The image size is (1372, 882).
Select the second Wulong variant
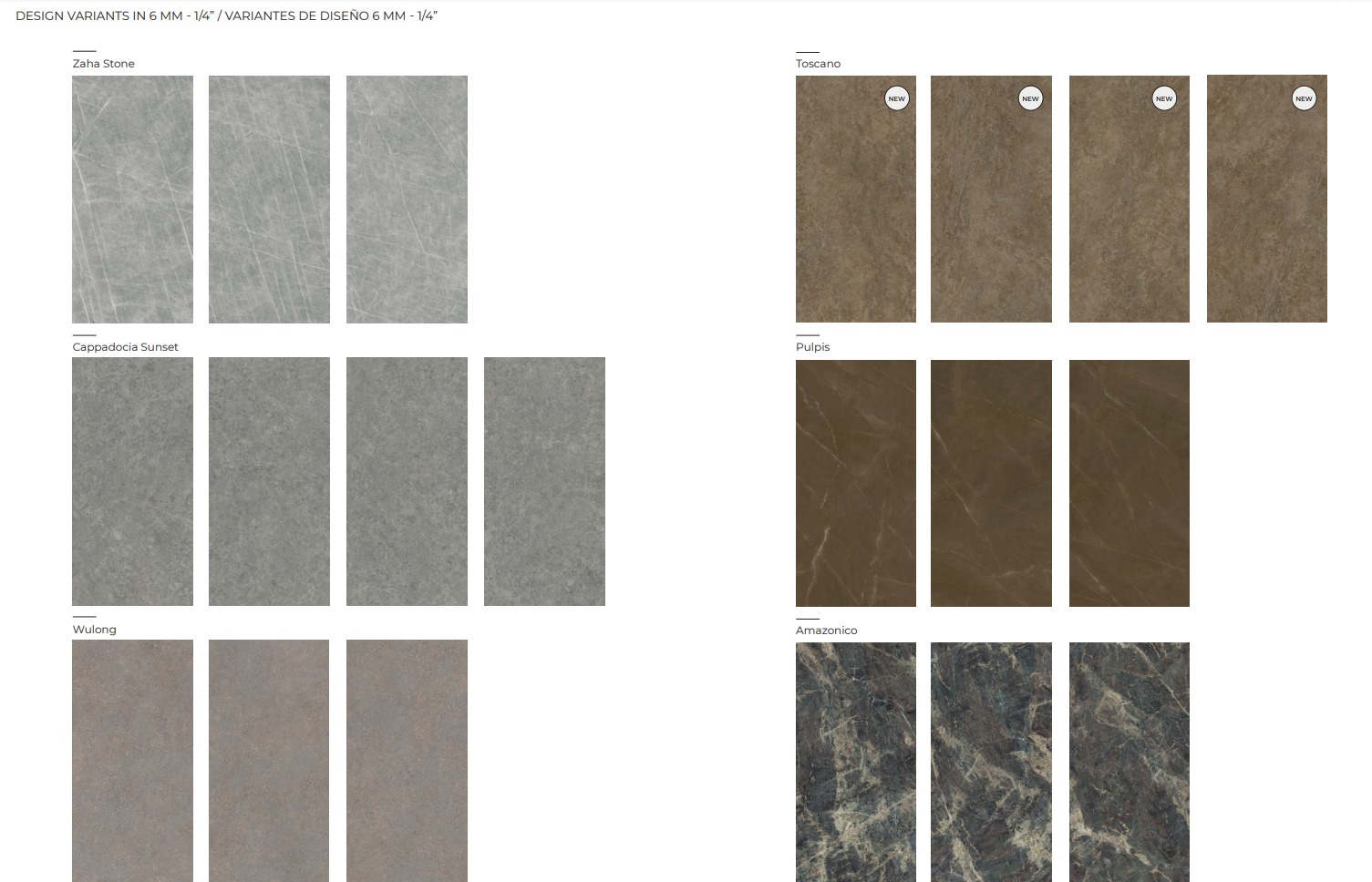coord(269,761)
